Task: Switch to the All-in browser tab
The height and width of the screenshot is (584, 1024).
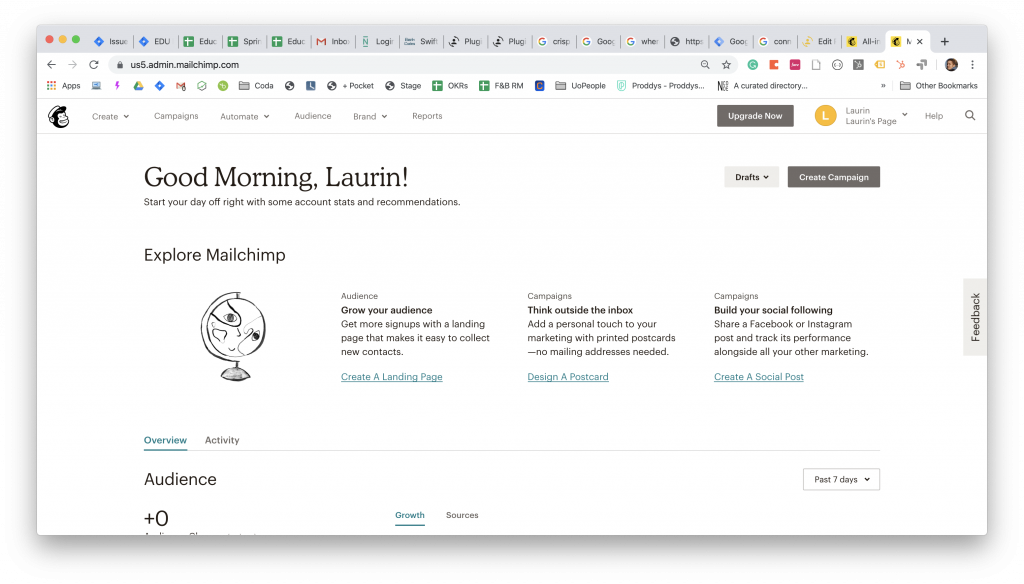Action: 863,42
